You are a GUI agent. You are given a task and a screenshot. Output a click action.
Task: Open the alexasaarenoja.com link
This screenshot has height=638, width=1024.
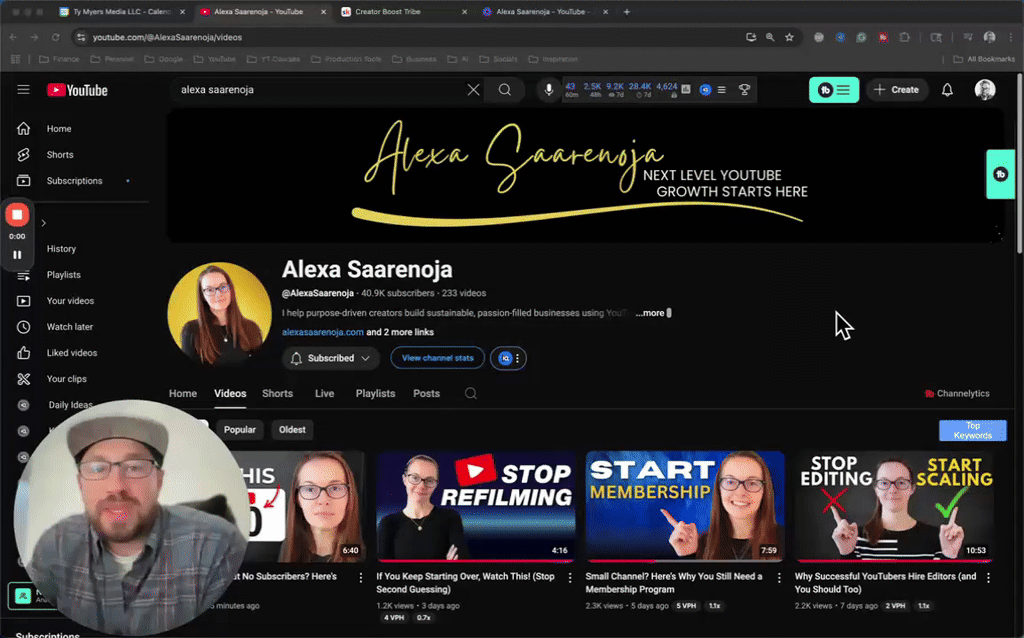(322, 330)
